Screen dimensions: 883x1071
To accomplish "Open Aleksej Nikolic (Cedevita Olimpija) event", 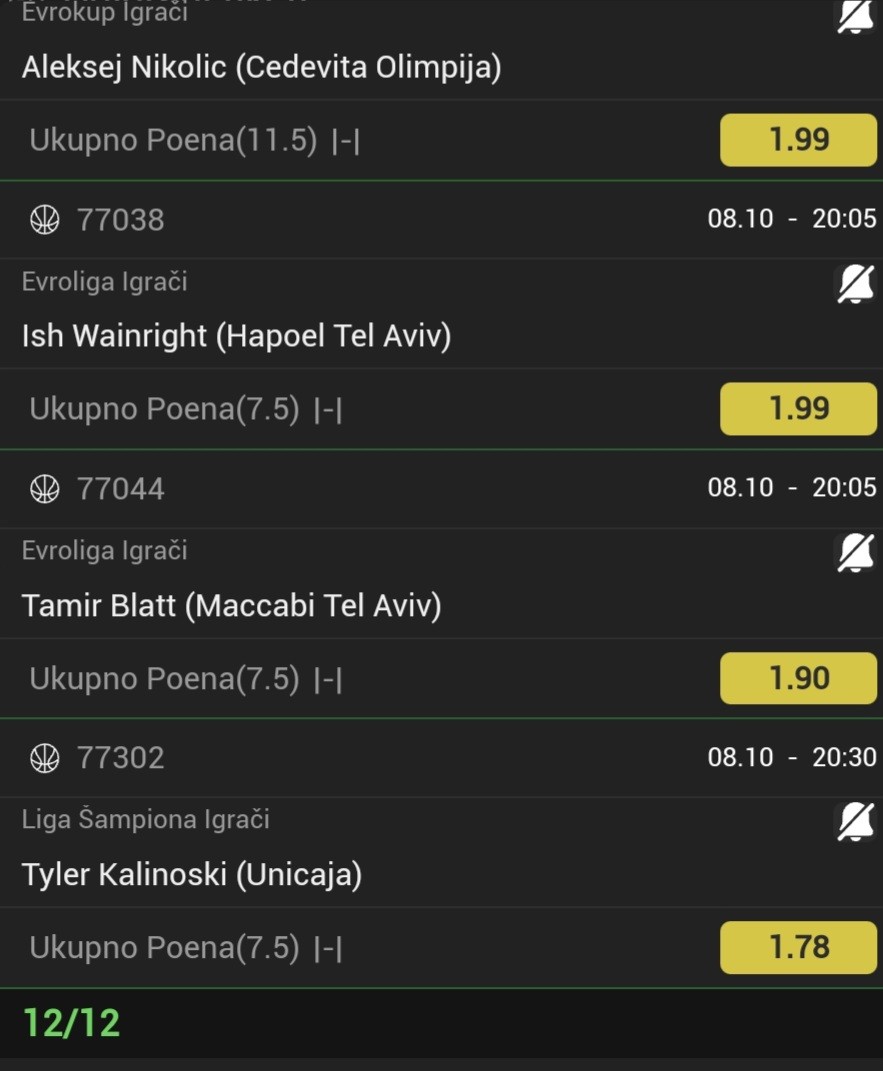I will (x=261, y=67).
